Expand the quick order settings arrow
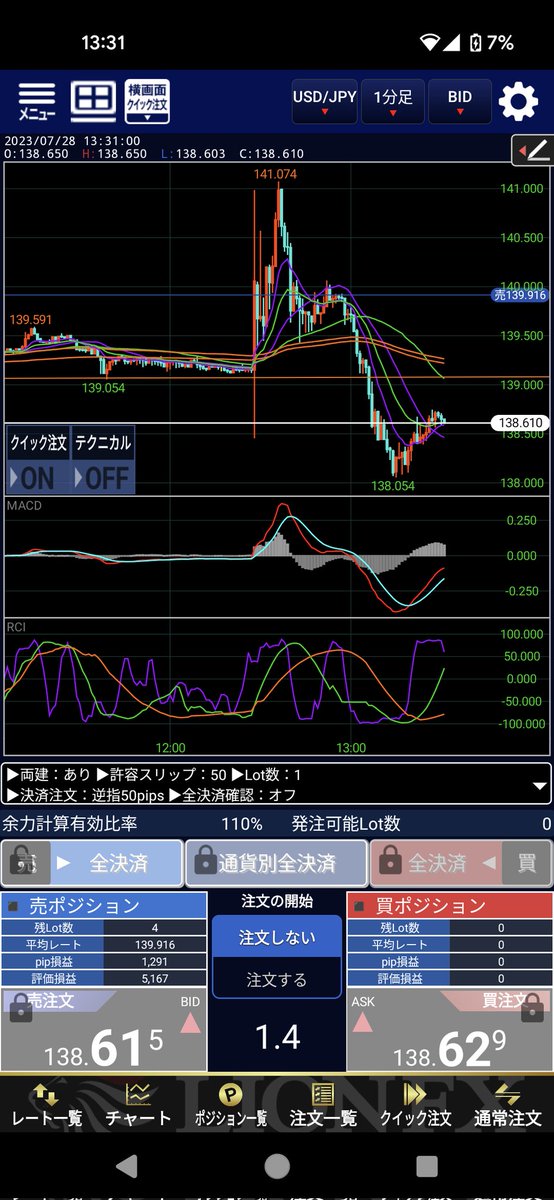This screenshot has width=554, height=1200. tap(539, 785)
